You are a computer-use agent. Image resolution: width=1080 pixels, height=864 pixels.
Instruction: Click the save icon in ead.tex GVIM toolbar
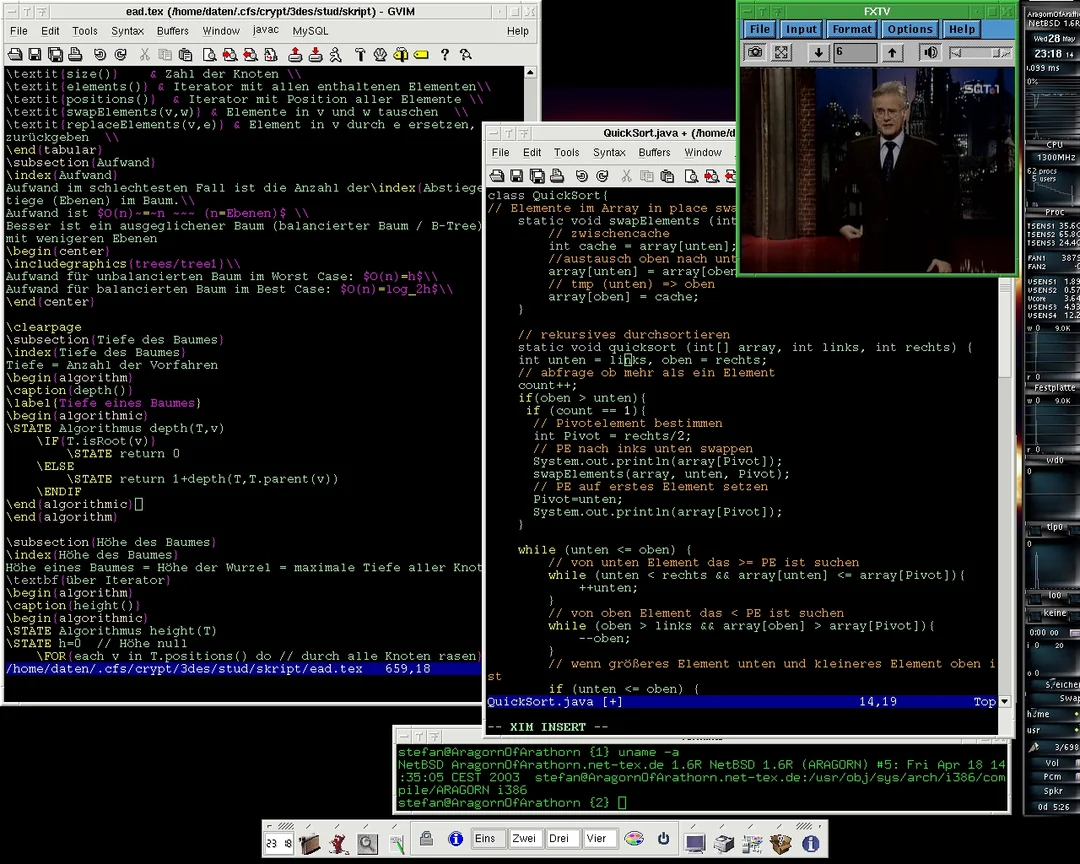pos(35,55)
